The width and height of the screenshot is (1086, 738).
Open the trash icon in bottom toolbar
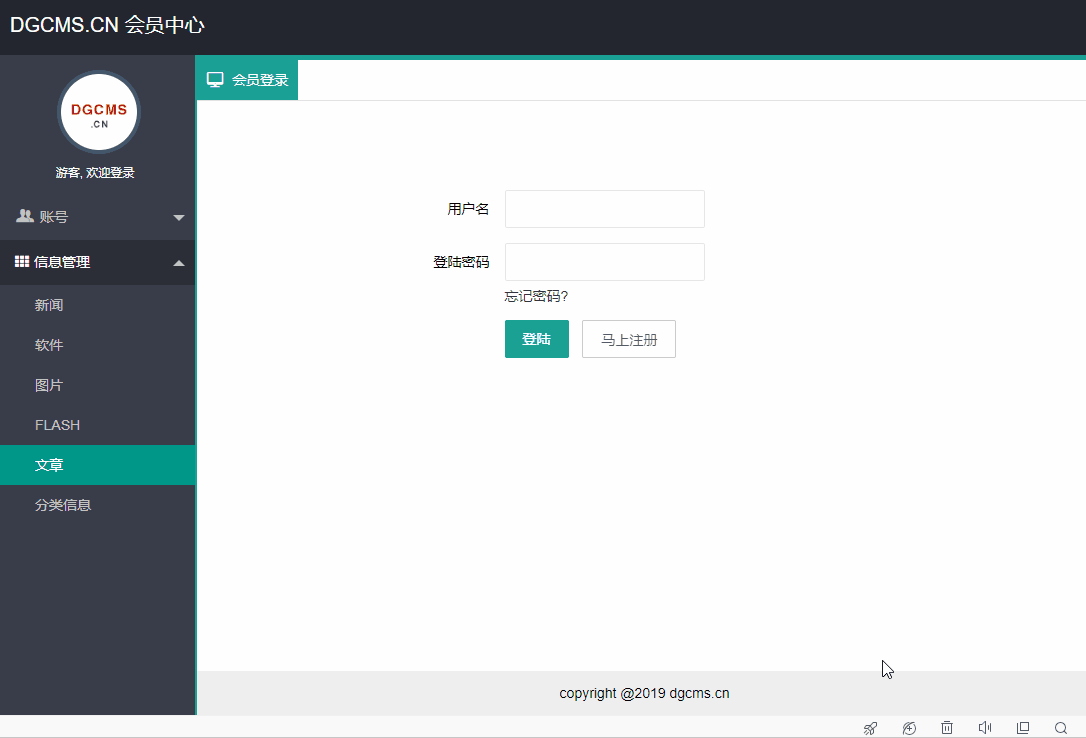(x=946, y=727)
